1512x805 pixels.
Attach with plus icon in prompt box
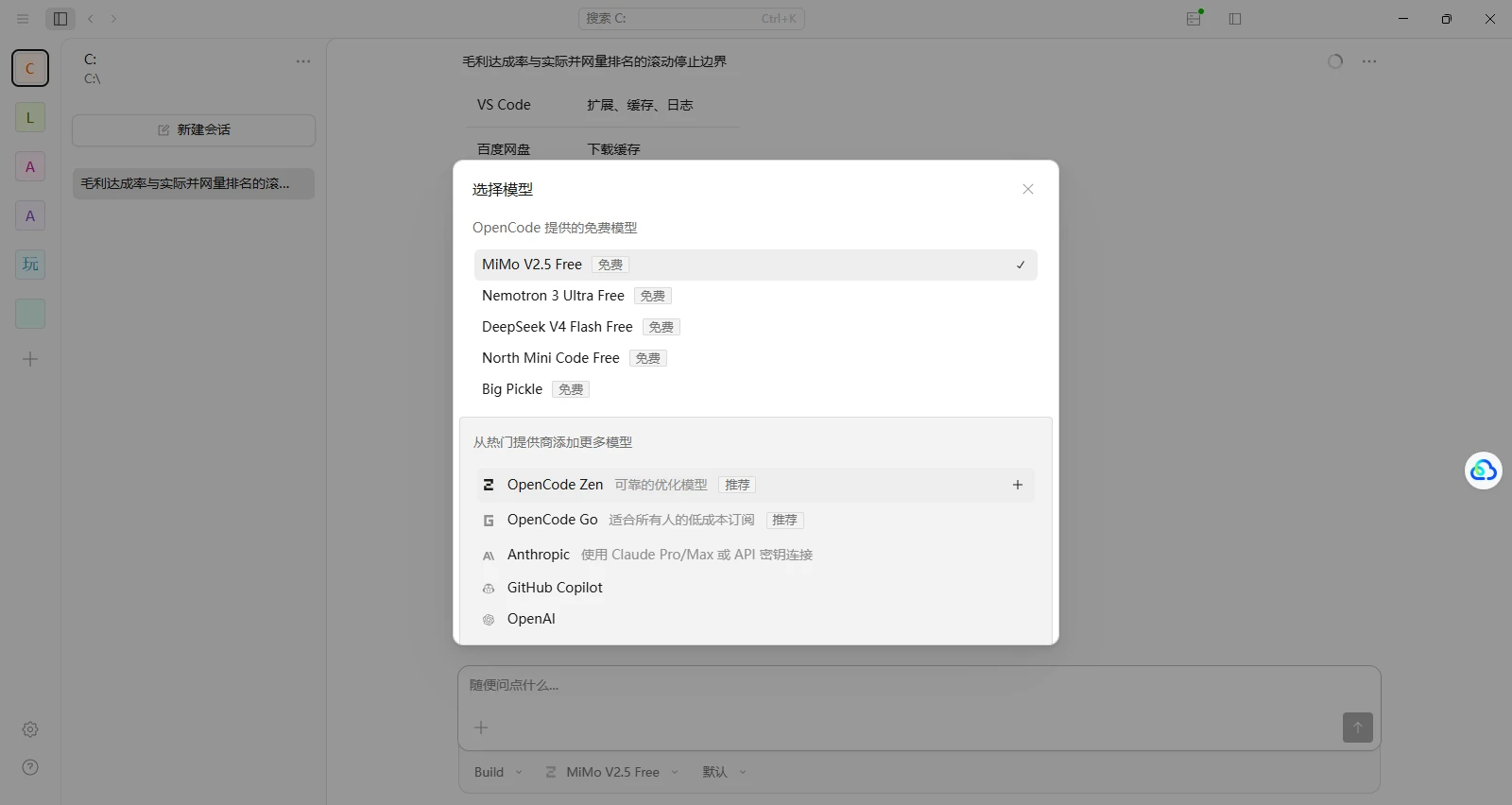pos(481,728)
